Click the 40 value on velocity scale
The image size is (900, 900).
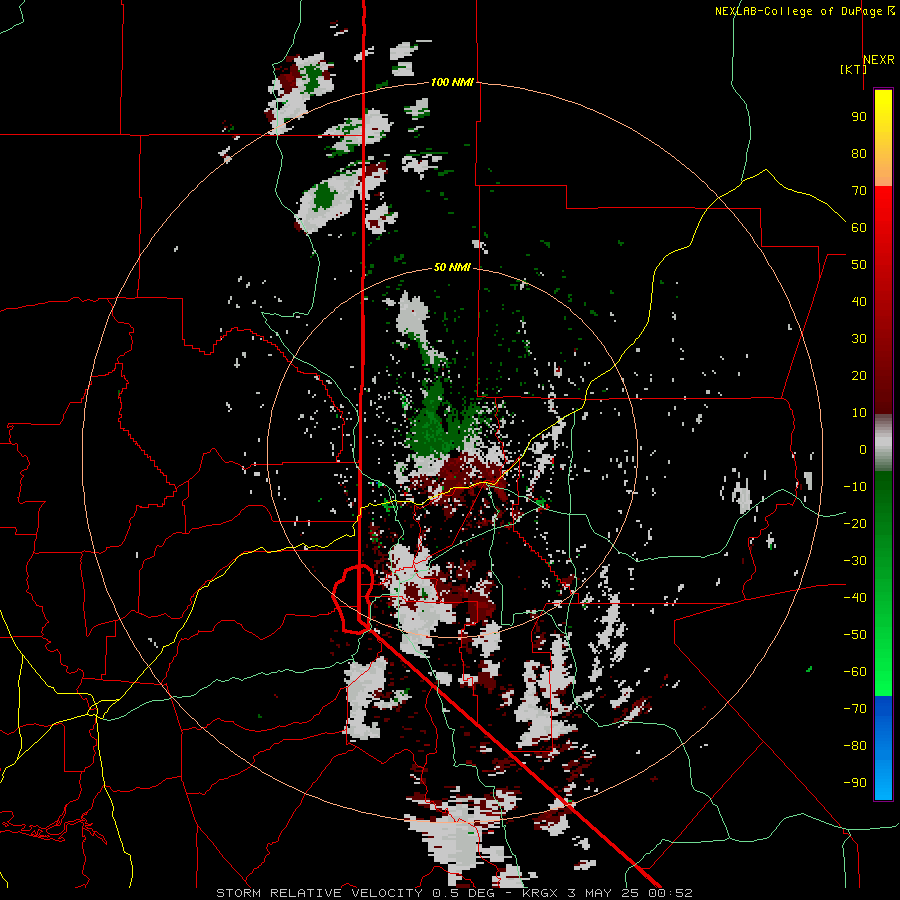point(859,301)
